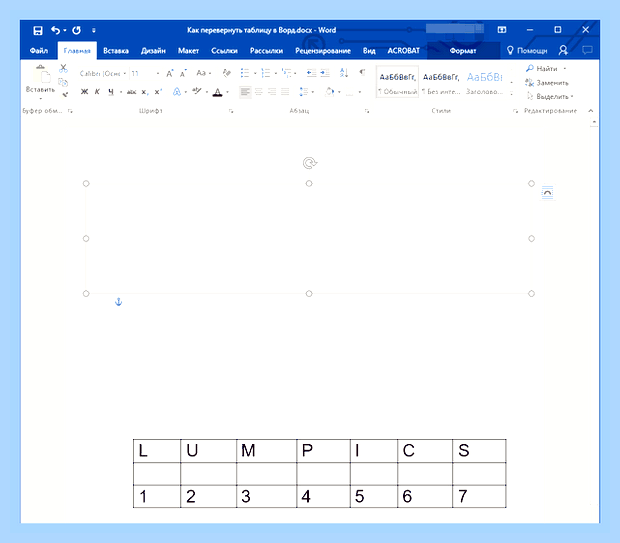The height and width of the screenshot is (543, 620).
Task: Open the Calibri font name combo box
Action: coord(103,74)
